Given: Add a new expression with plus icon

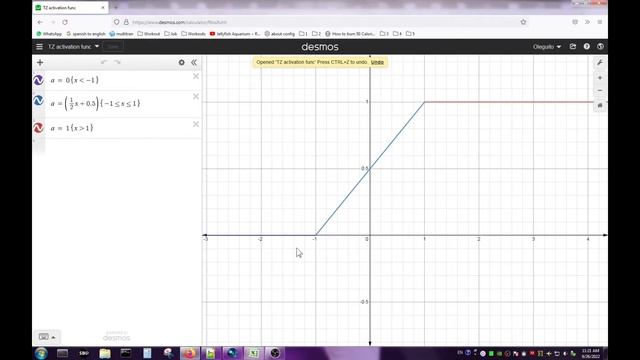Looking at the screenshot, I should (40, 62).
